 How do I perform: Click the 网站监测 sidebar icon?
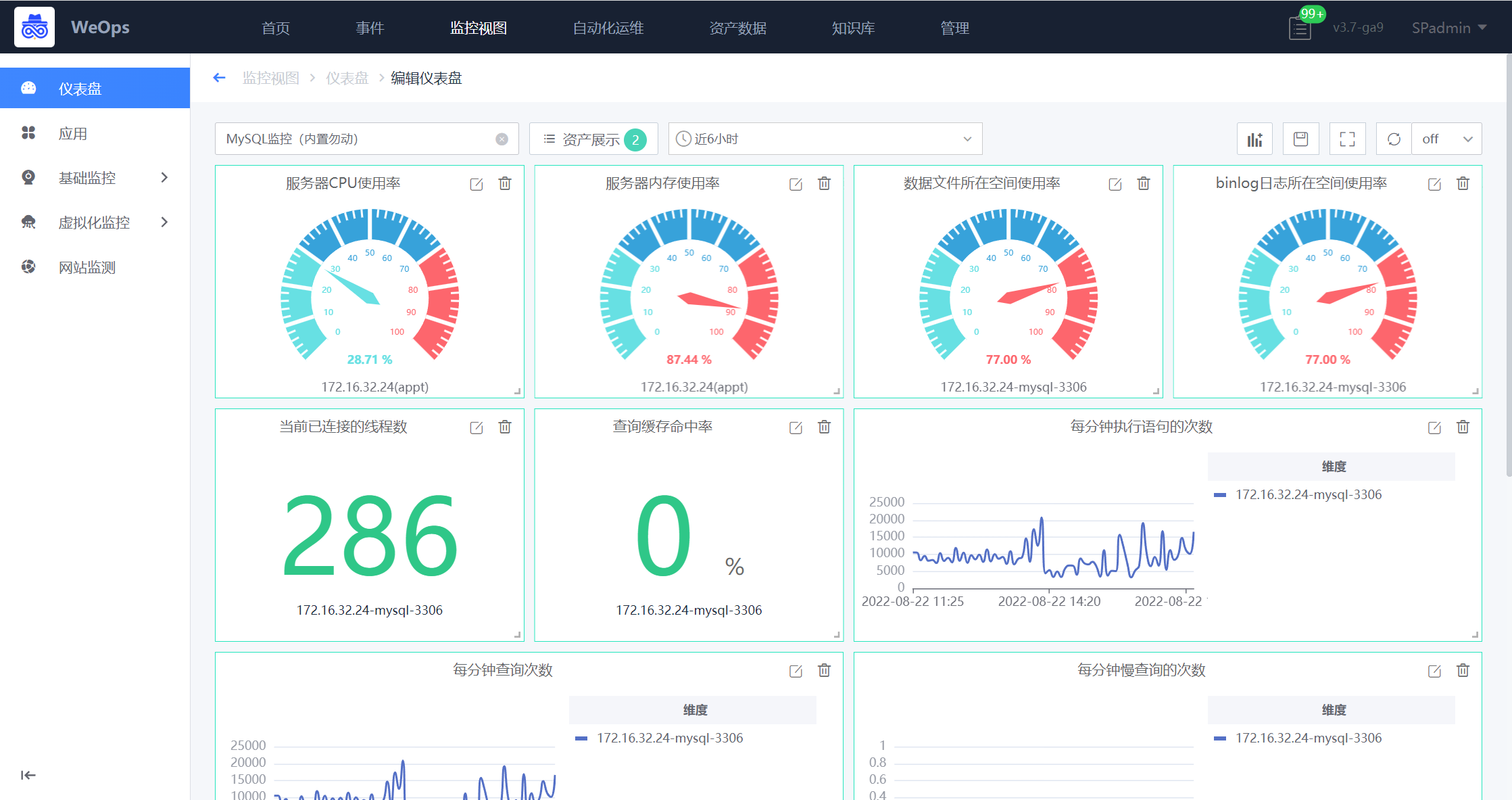[28, 265]
